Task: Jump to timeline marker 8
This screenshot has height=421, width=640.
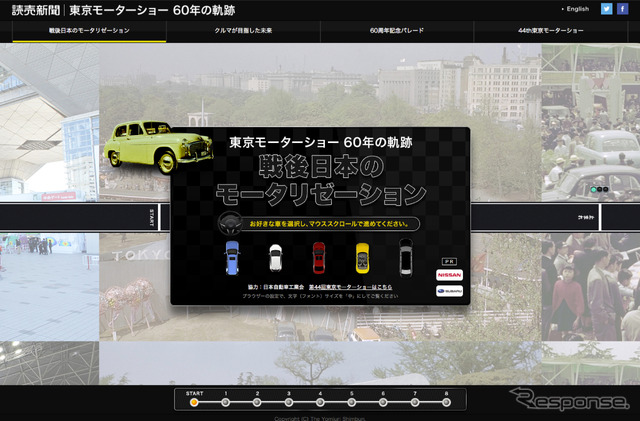Action: click(446, 402)
